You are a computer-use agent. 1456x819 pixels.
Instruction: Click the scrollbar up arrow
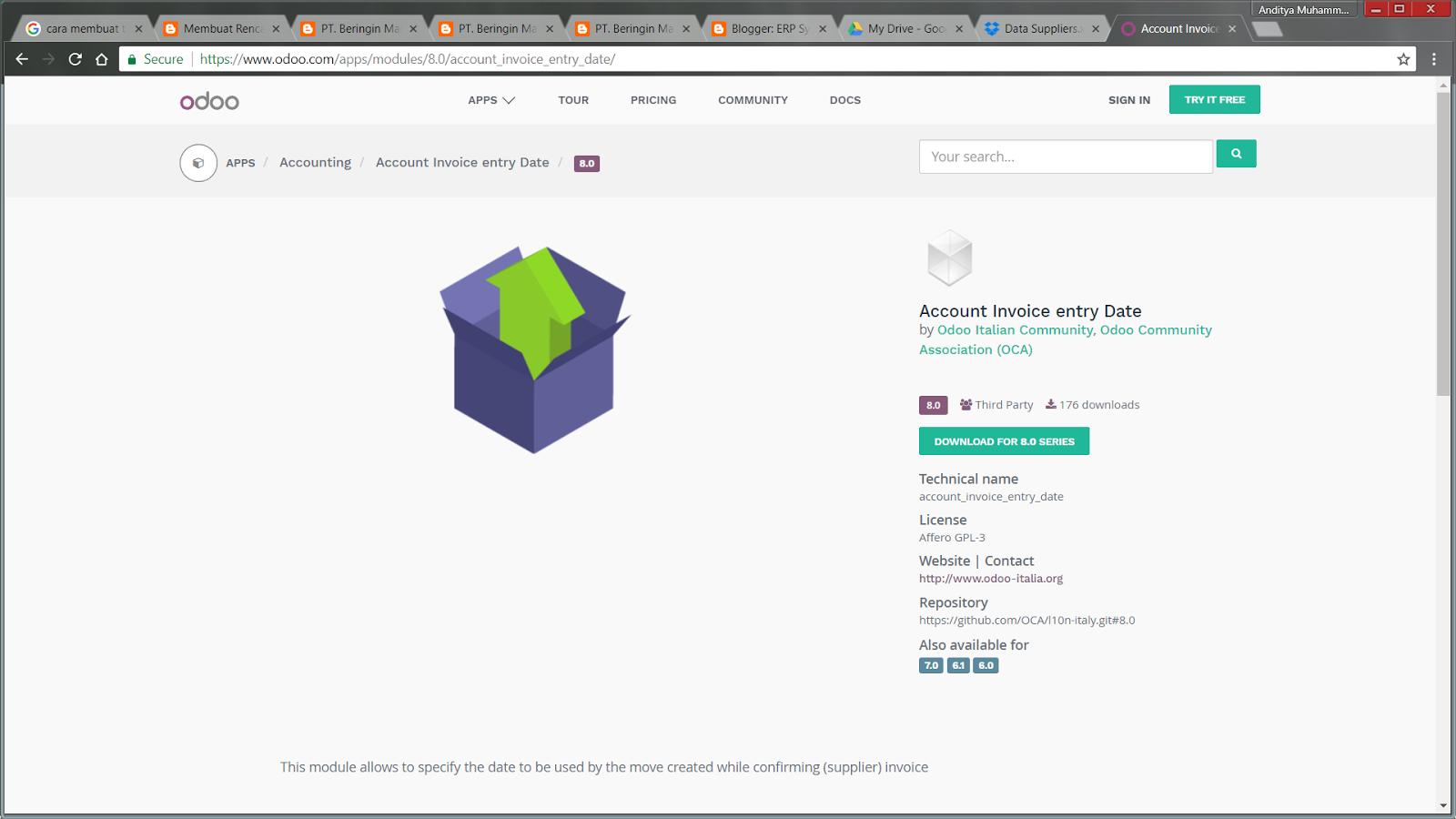pyautogui.click(x=1443, y=85)
